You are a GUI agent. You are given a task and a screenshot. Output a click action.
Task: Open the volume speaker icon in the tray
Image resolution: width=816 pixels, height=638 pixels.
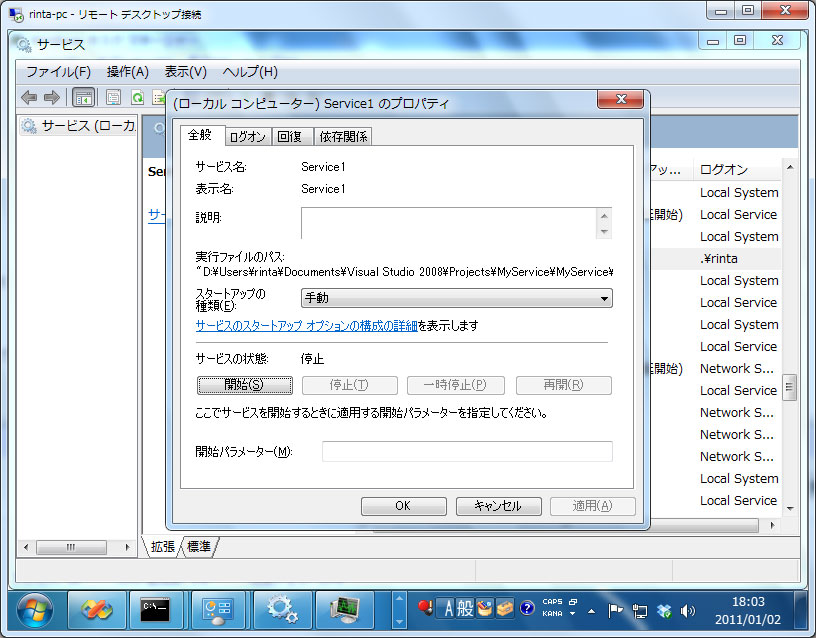tap(689, 611)
